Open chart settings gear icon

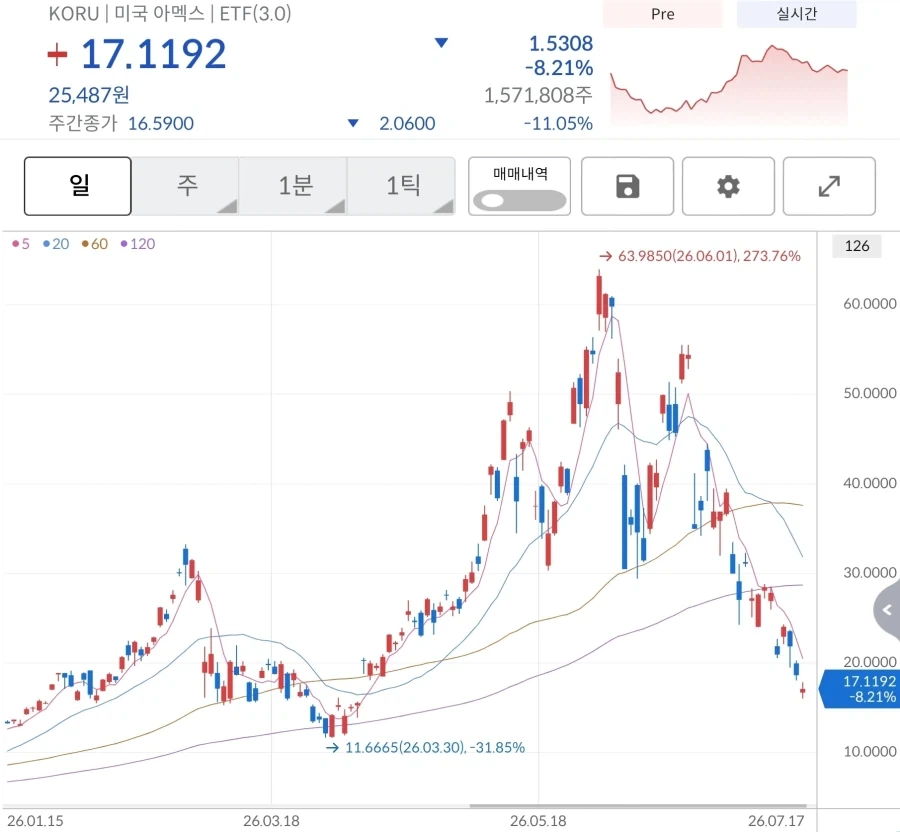tap(728, 186)
